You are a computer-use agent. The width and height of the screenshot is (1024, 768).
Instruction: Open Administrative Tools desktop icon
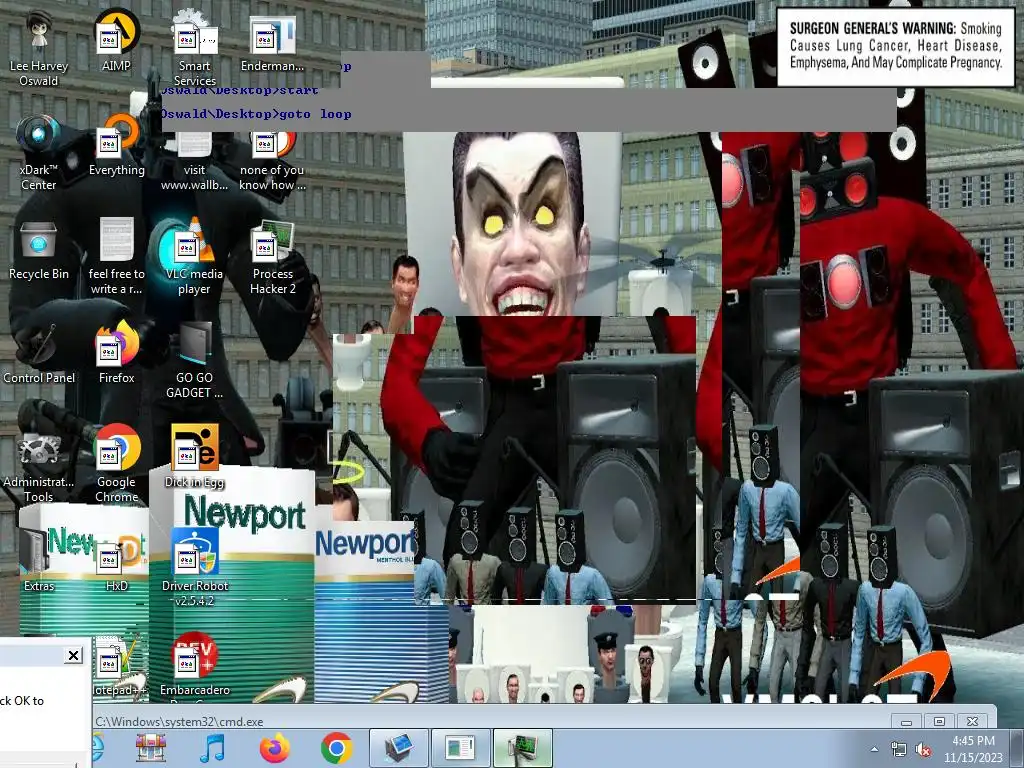[x=39, y=465]
